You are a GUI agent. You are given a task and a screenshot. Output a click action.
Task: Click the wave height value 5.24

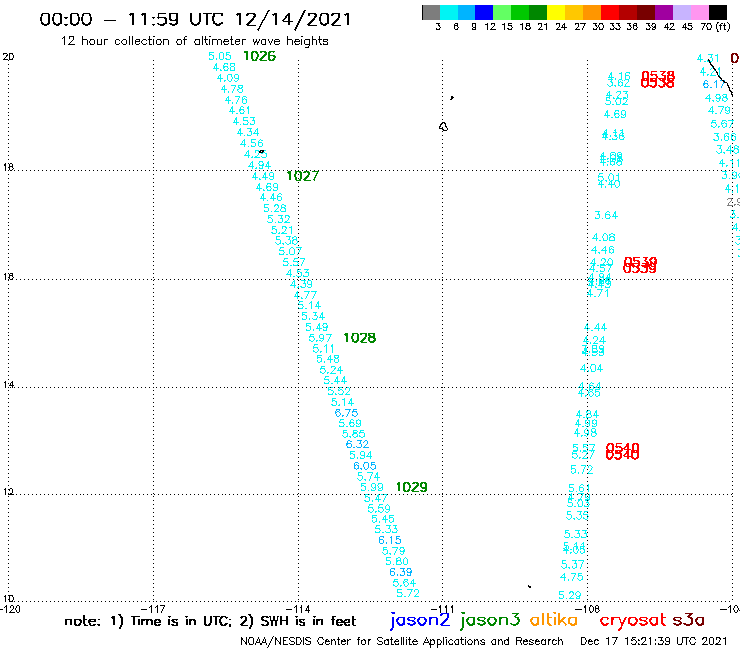click(331, 370)
